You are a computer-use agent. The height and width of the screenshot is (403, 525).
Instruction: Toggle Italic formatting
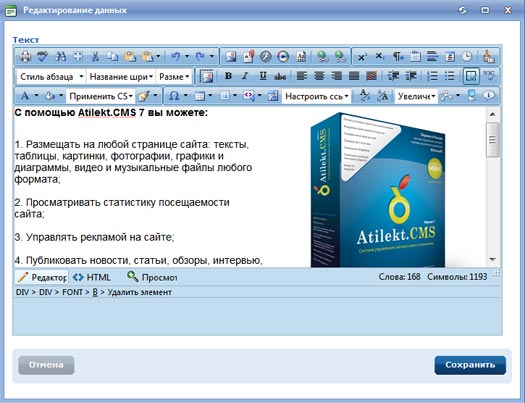click(x=245, y=76)
